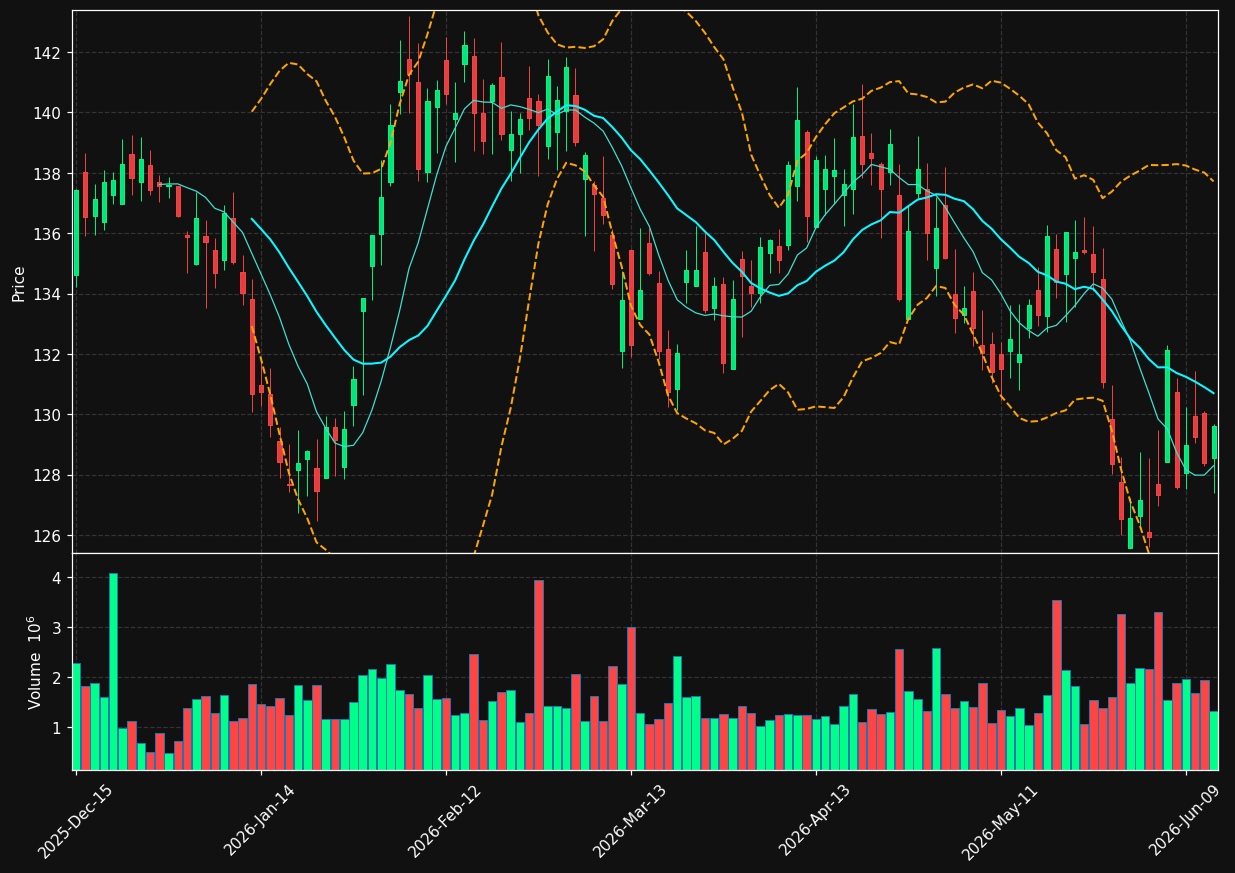Select the 134 price tick label
Viewport: 1235px width, 873px height.
(46, 294)
